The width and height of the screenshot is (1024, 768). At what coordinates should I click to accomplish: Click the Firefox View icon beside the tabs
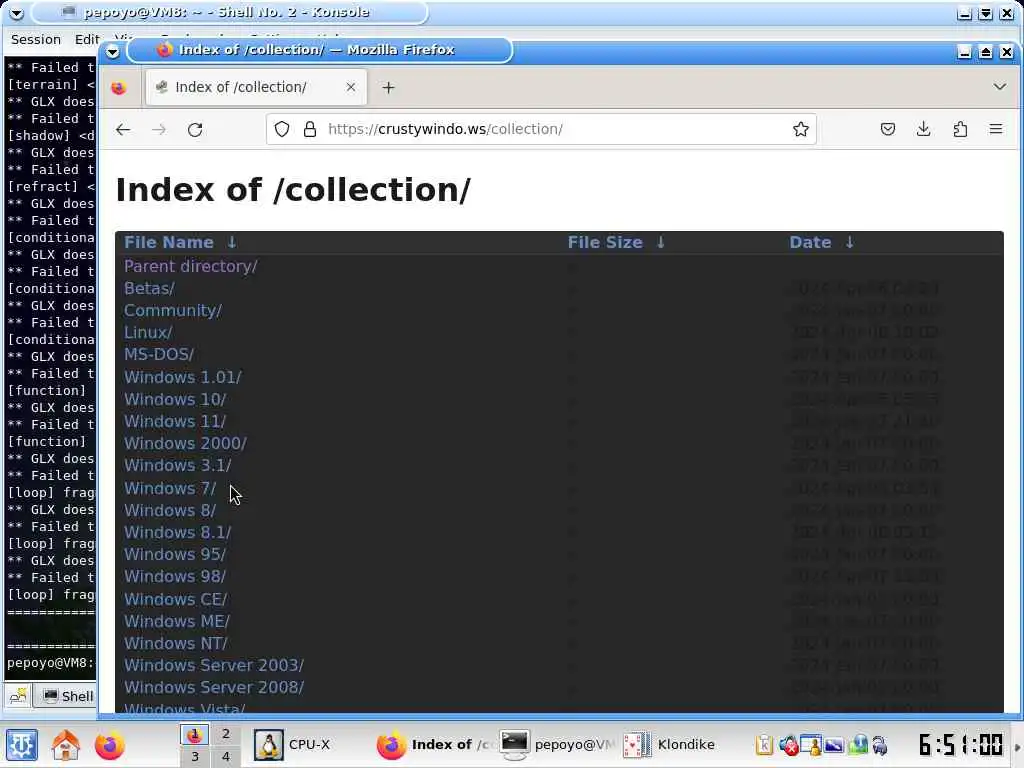coord(119,88)
